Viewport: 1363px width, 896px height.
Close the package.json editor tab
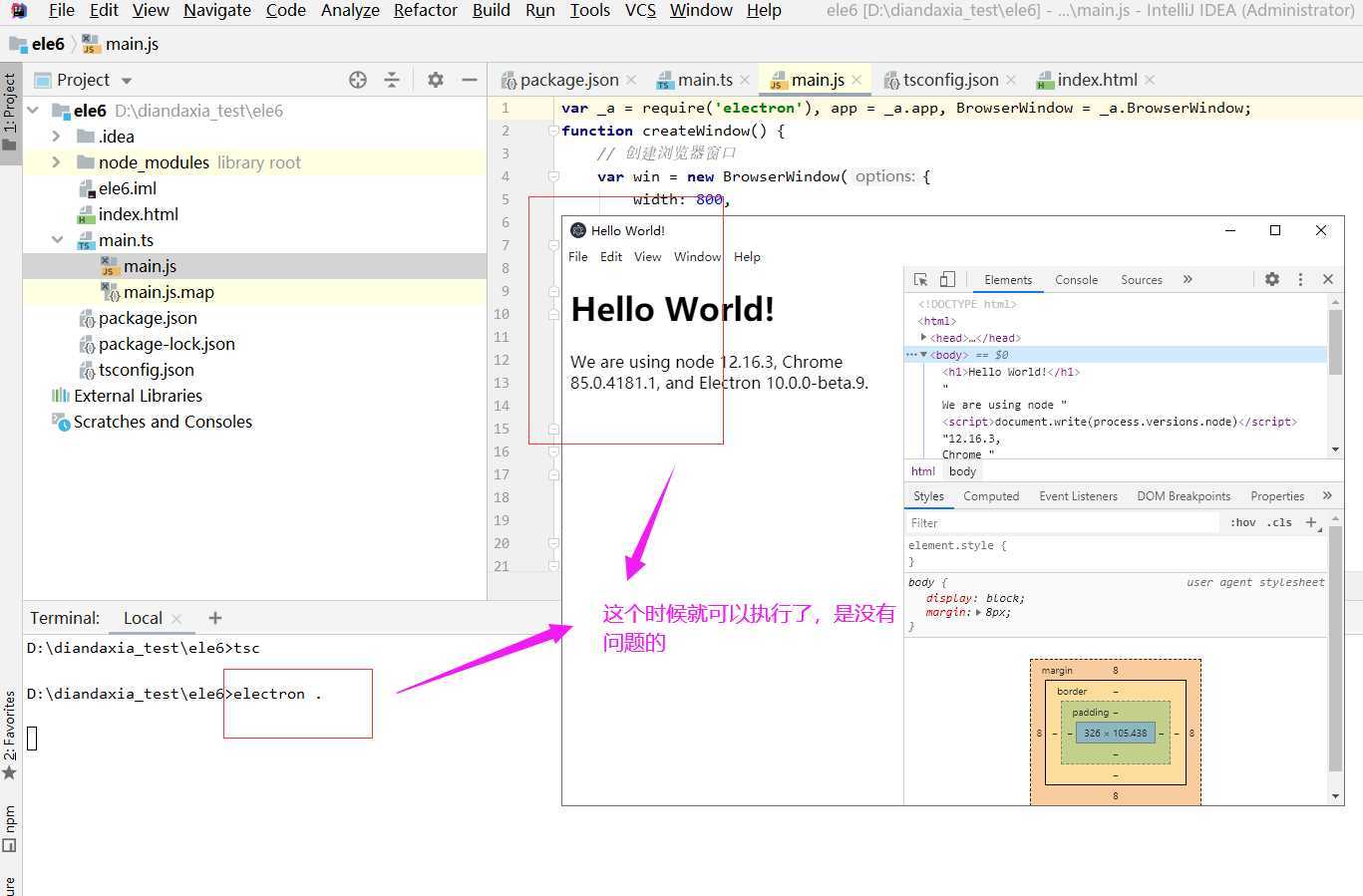631,80
